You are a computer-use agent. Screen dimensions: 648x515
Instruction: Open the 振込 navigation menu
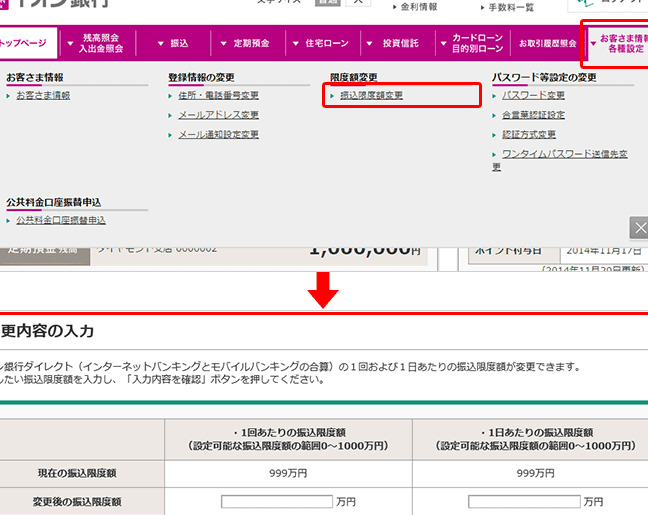click(x=172, y=44)
